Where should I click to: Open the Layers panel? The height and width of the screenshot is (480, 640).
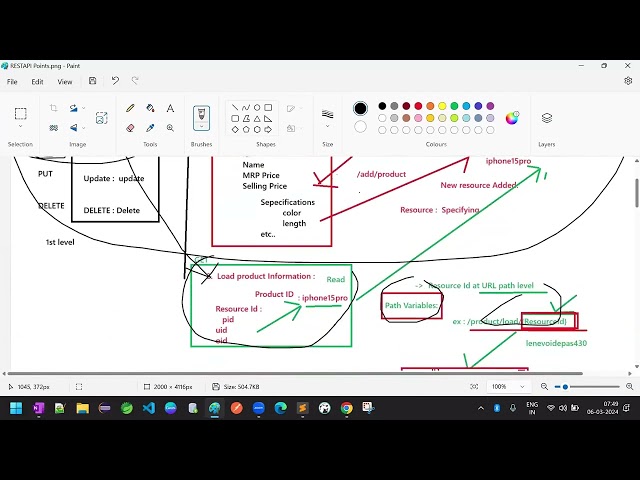pyautogui.click(x=547, y=118)
